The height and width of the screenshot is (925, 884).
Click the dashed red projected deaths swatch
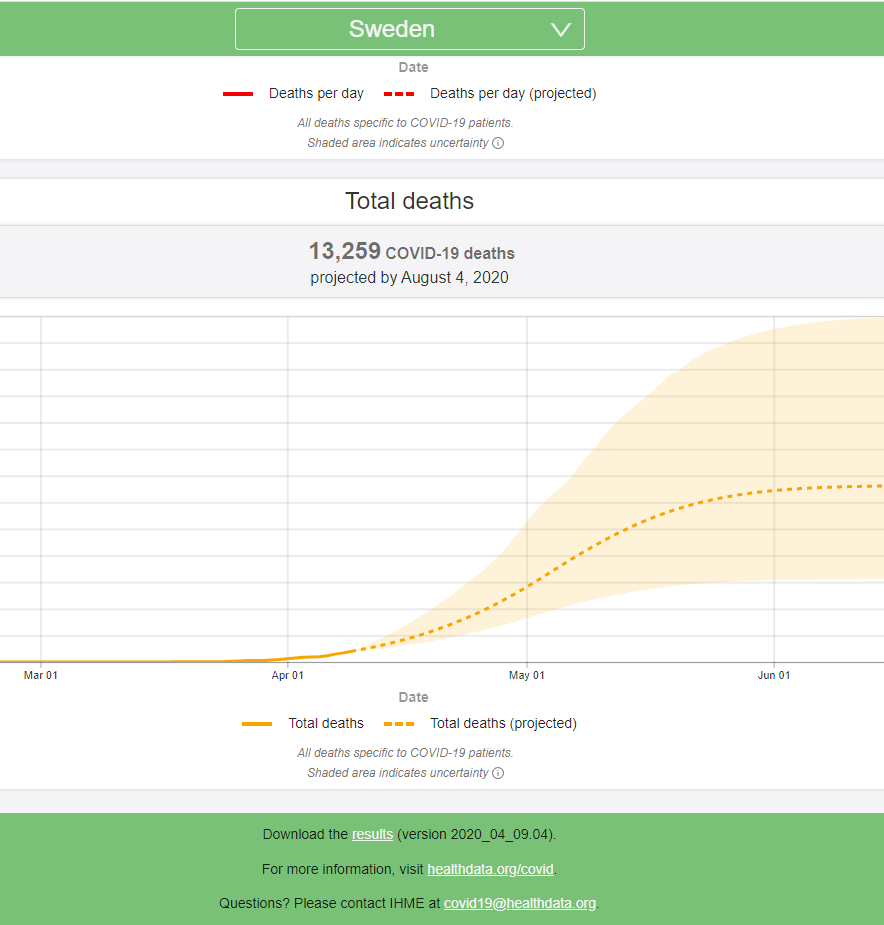[x=399, y=94]
